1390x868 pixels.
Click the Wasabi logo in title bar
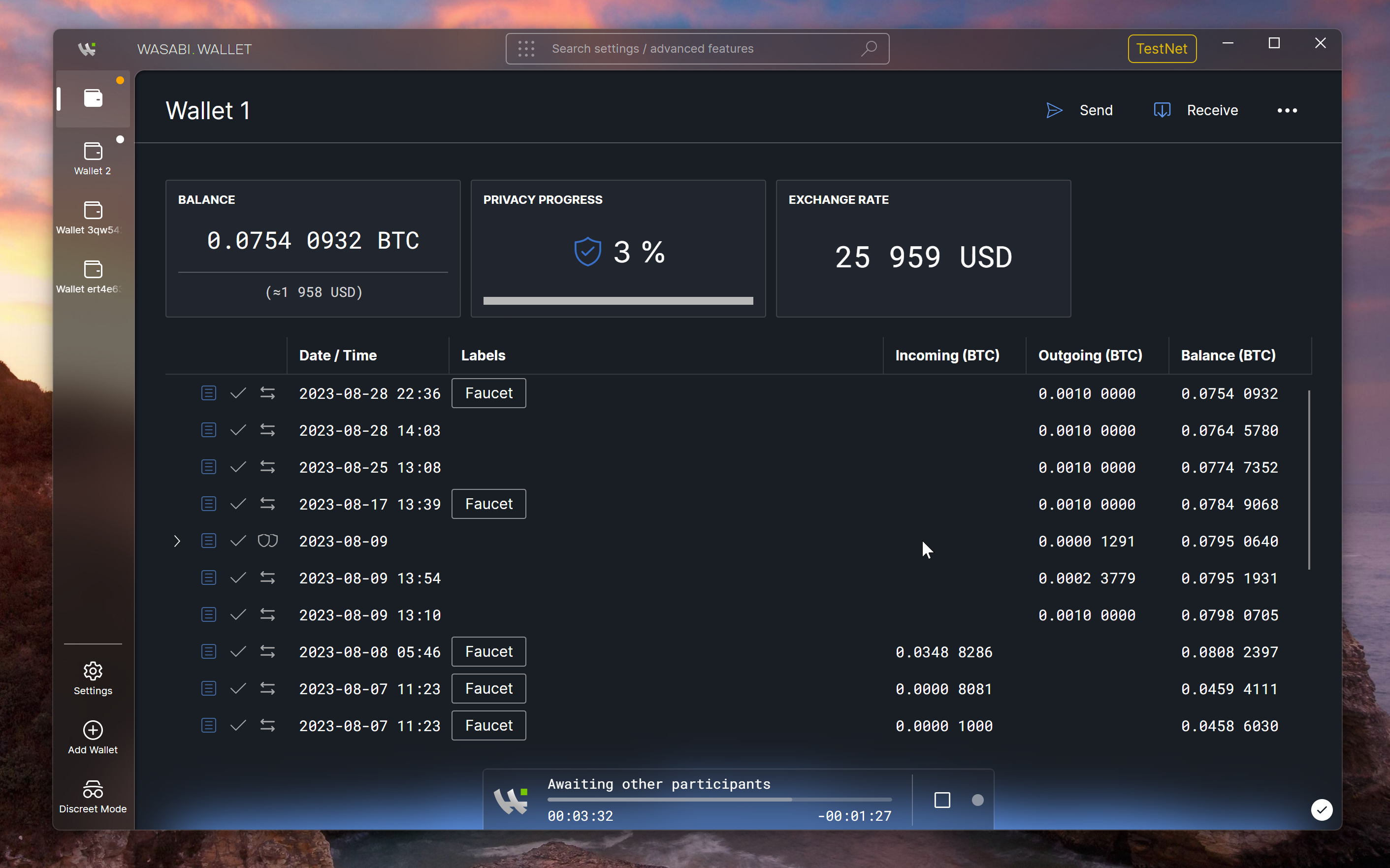pyautogui.click(x=87, y=49)
